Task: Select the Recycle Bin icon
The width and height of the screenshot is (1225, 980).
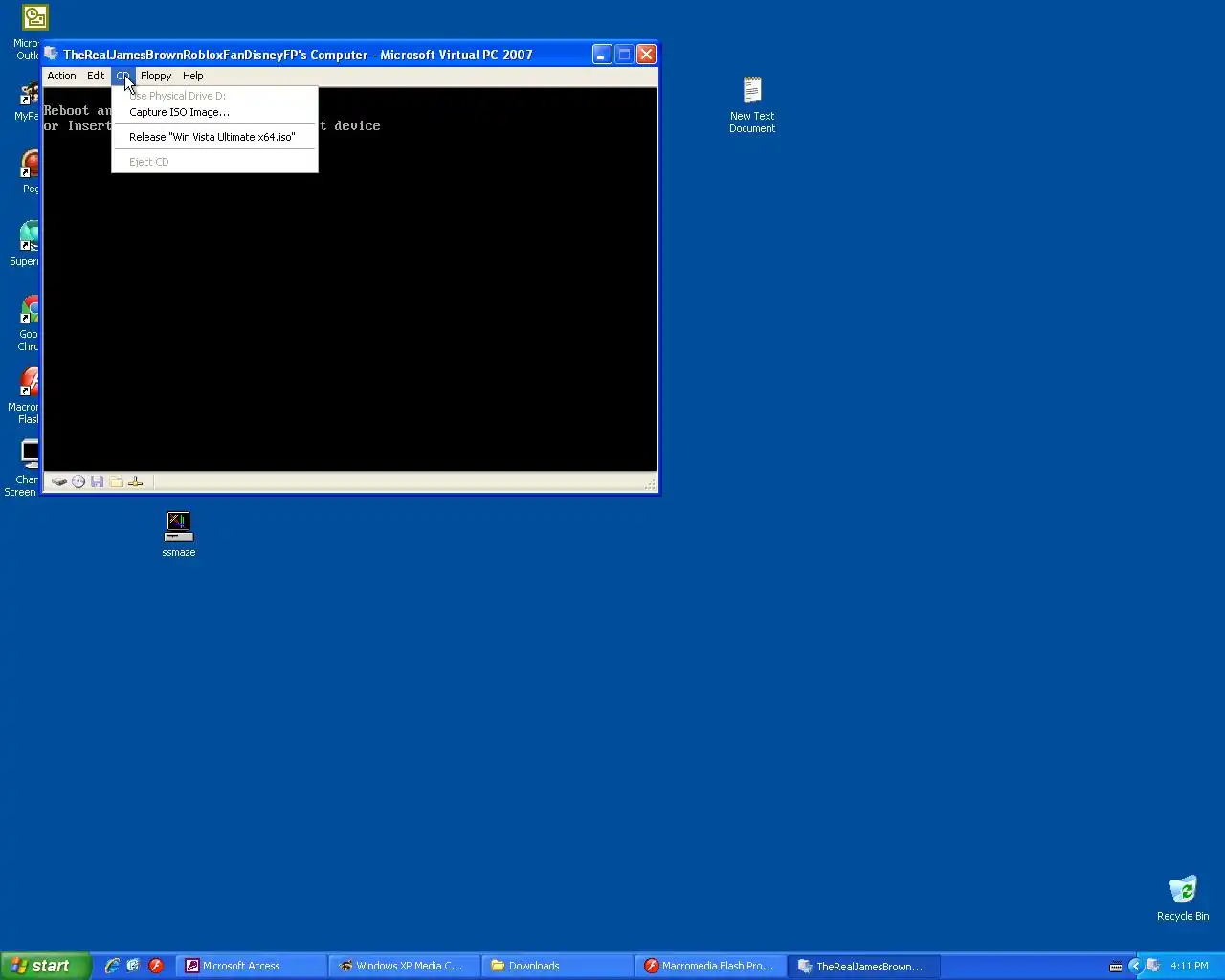Action: click(1183, 898)
